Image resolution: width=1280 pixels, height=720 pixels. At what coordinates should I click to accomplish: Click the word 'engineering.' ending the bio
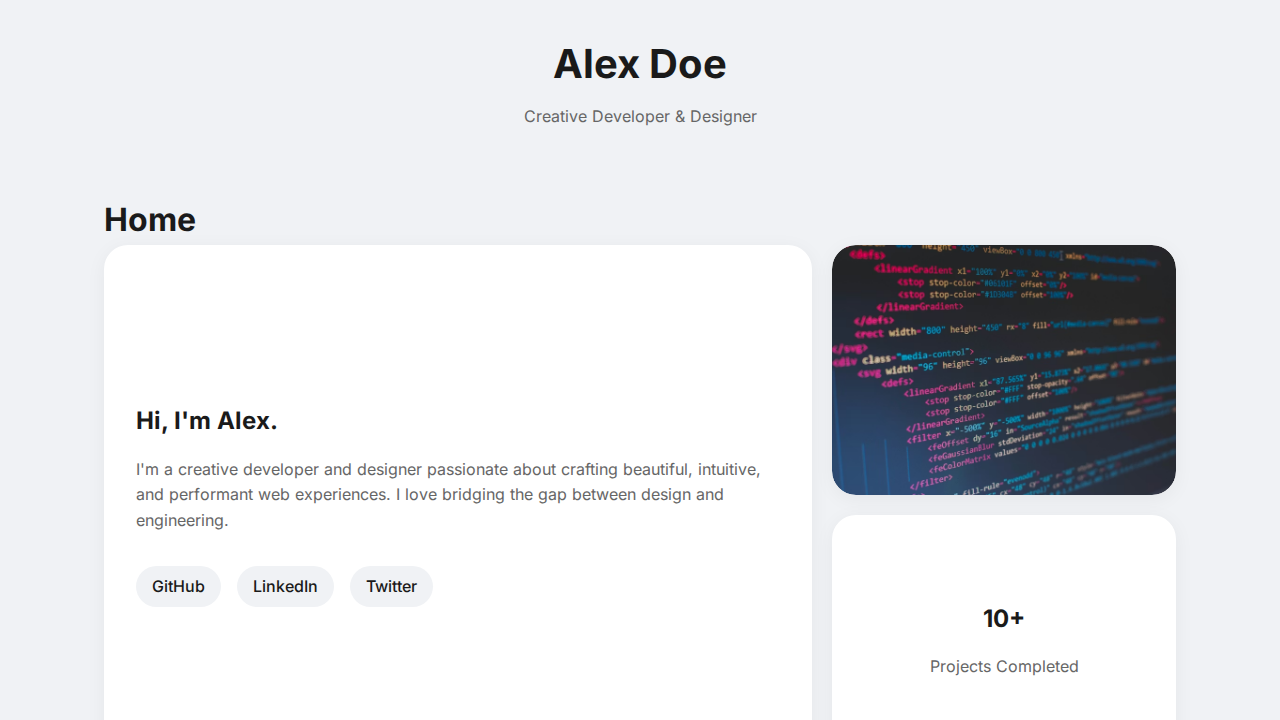point(182,520)
